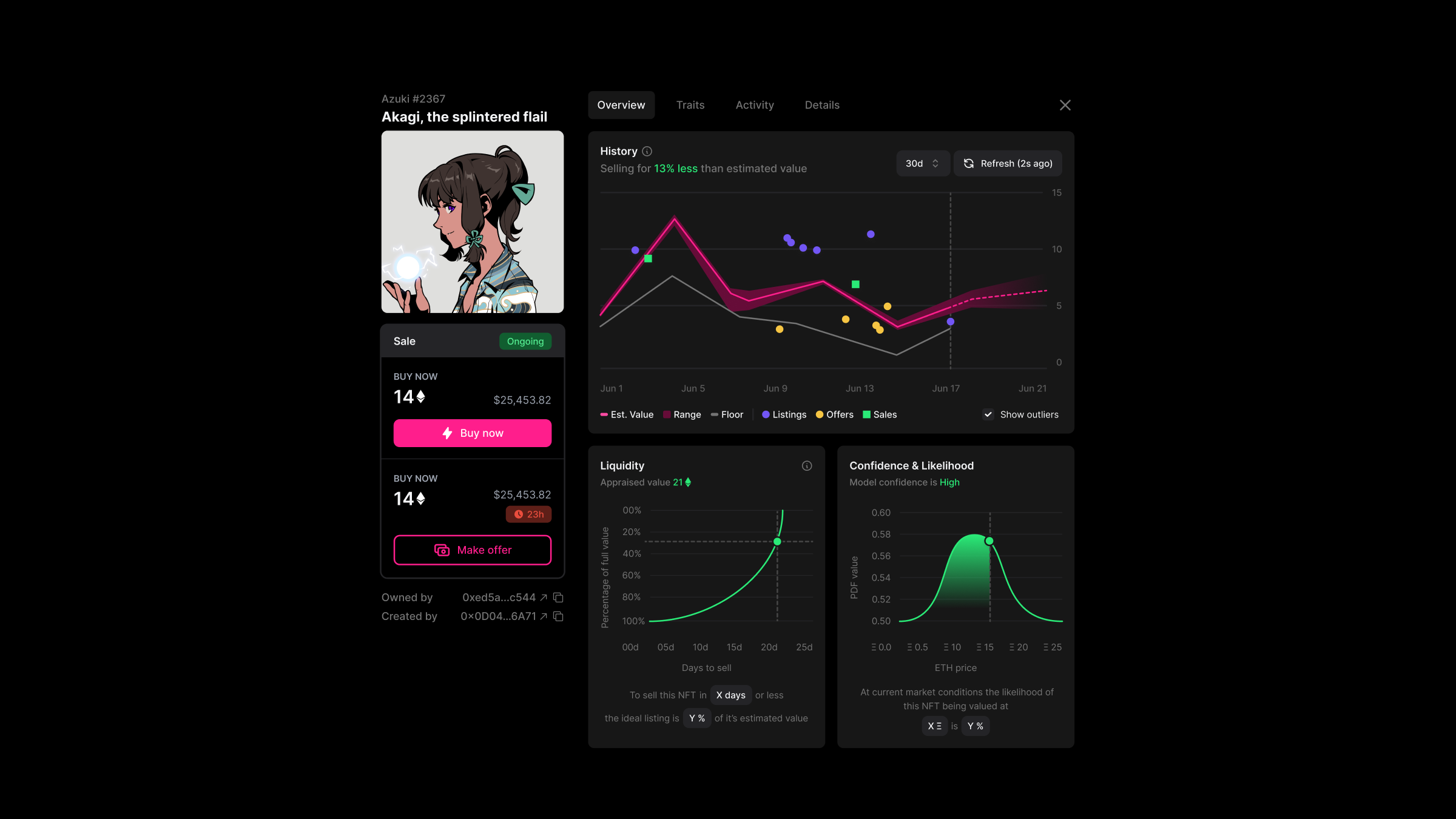Click the refresh history data icon
The width and height of the screenshot is (1456, 819).
[968, 163]
